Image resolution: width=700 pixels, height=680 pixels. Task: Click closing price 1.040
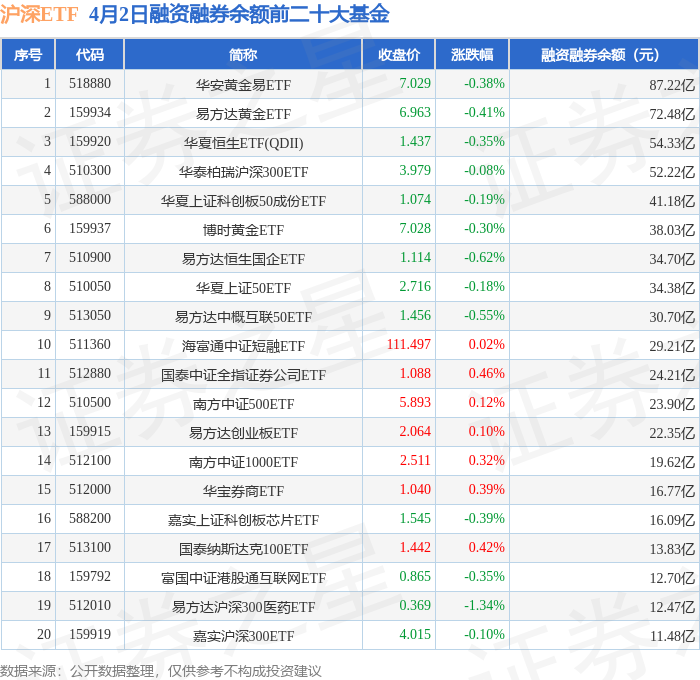[415, 490]
